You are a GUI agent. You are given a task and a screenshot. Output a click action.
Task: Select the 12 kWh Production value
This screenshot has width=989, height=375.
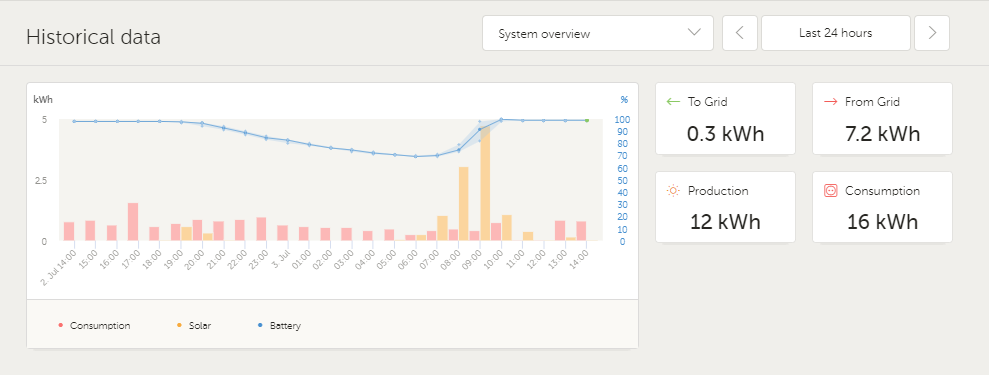[x=725, y=222]
